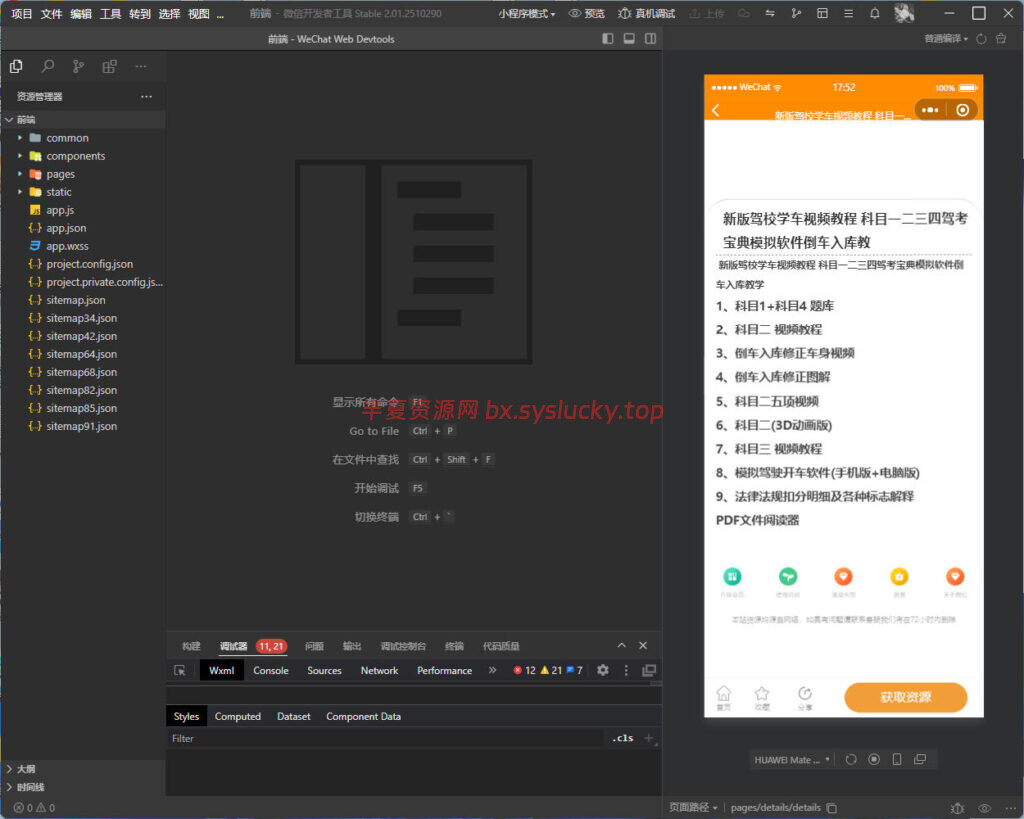Click the compile refresh icon next to 普通编译

(x=981, y=39)
